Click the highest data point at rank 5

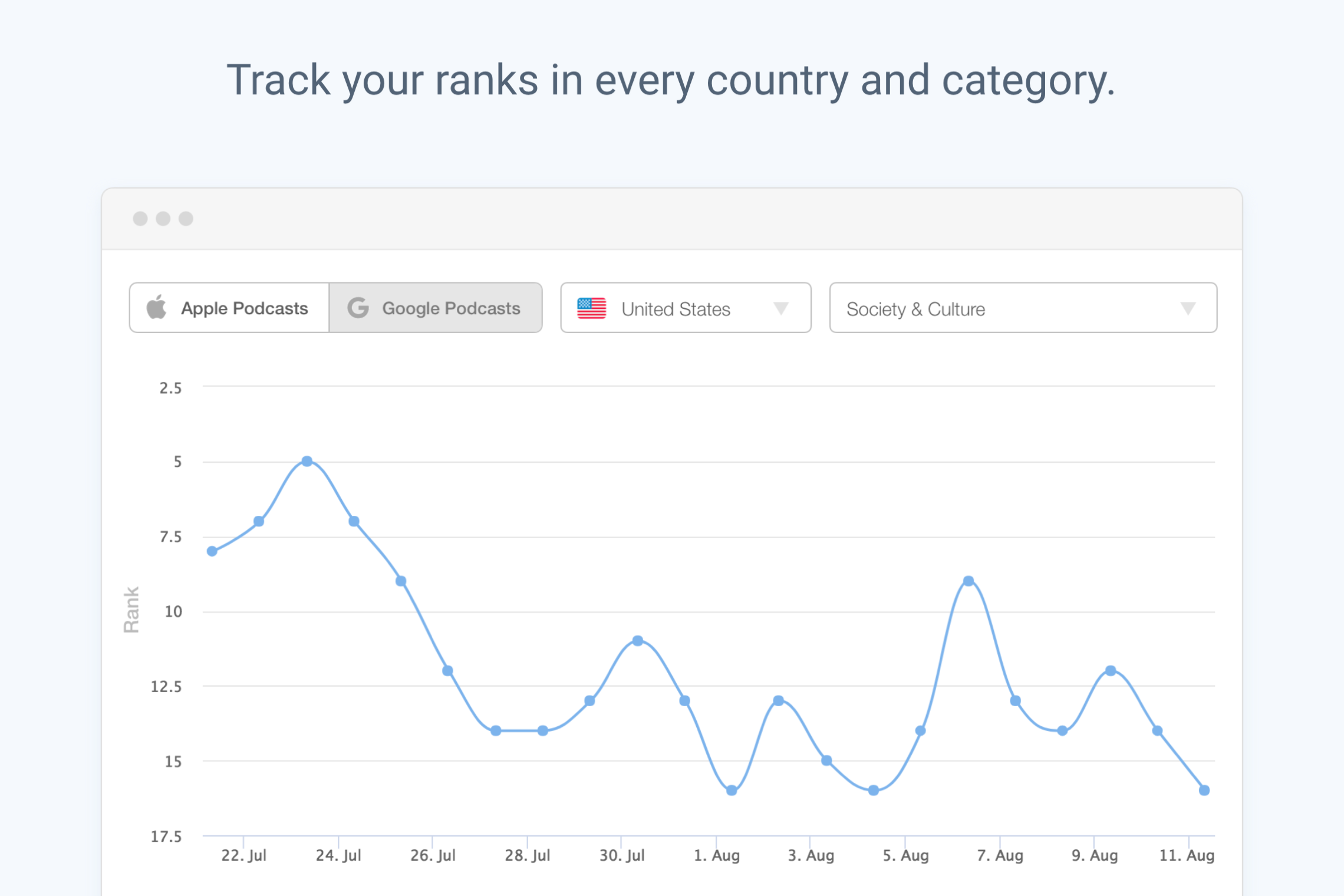[307, 461]
